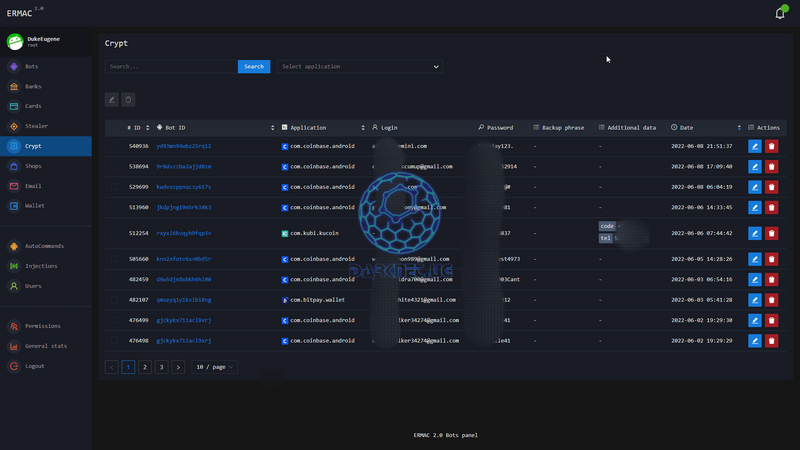Edit entry 476498
The width and height of the screenshot is (800, 450).
[x=755, y=341]
